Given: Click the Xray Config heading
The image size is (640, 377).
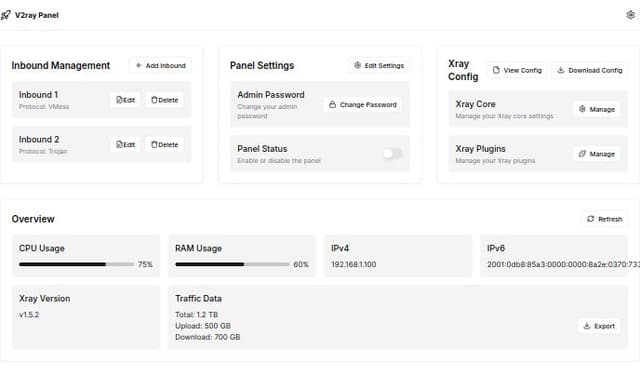Looking at the screenshot, I should (x=463, y=70).
